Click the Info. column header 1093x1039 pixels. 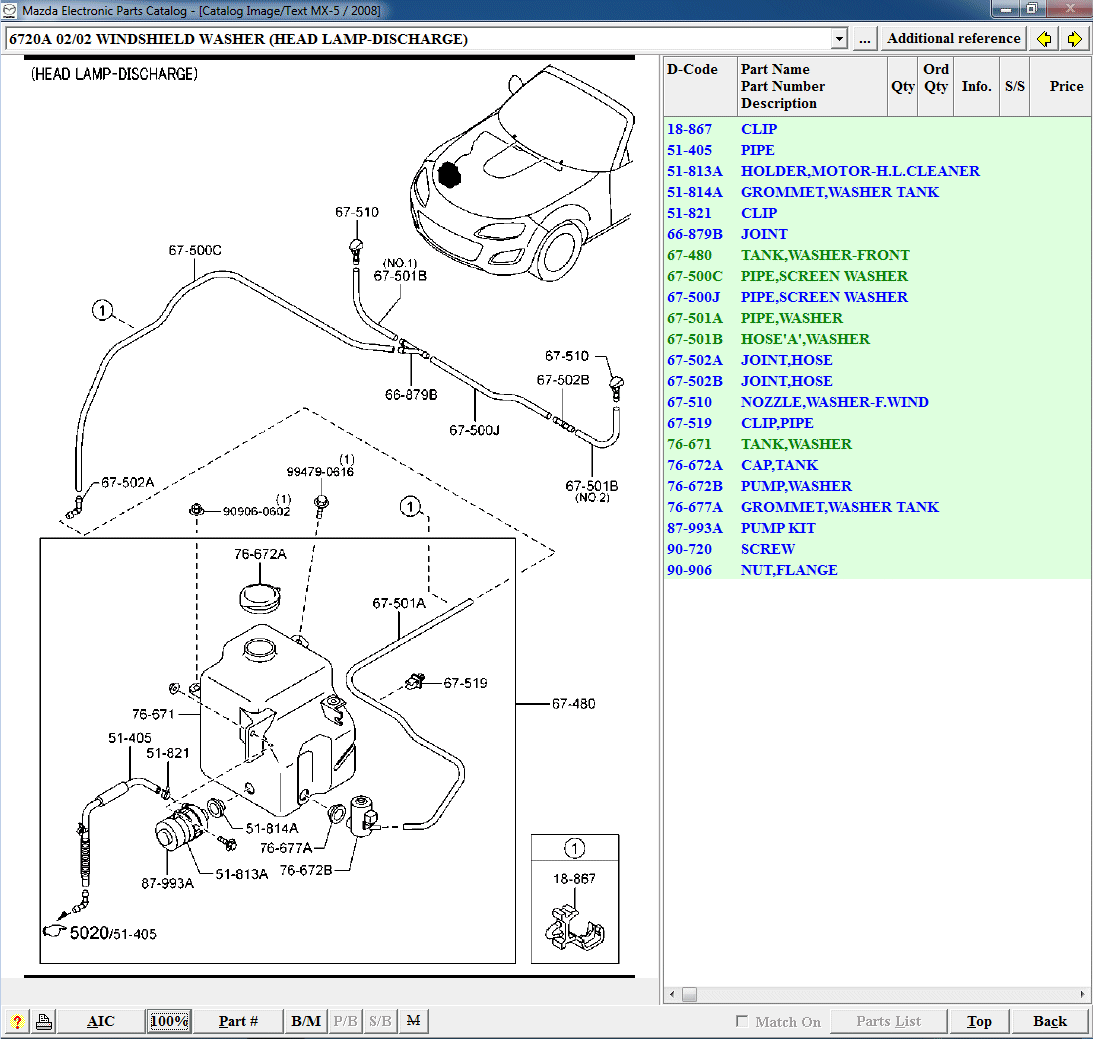976,86
